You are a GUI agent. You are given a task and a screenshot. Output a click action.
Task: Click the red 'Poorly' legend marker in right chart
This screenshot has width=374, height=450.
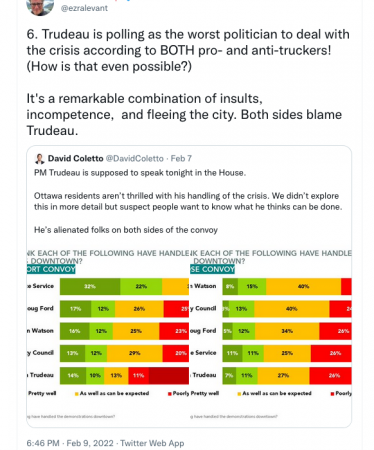[x=332, y=394]
